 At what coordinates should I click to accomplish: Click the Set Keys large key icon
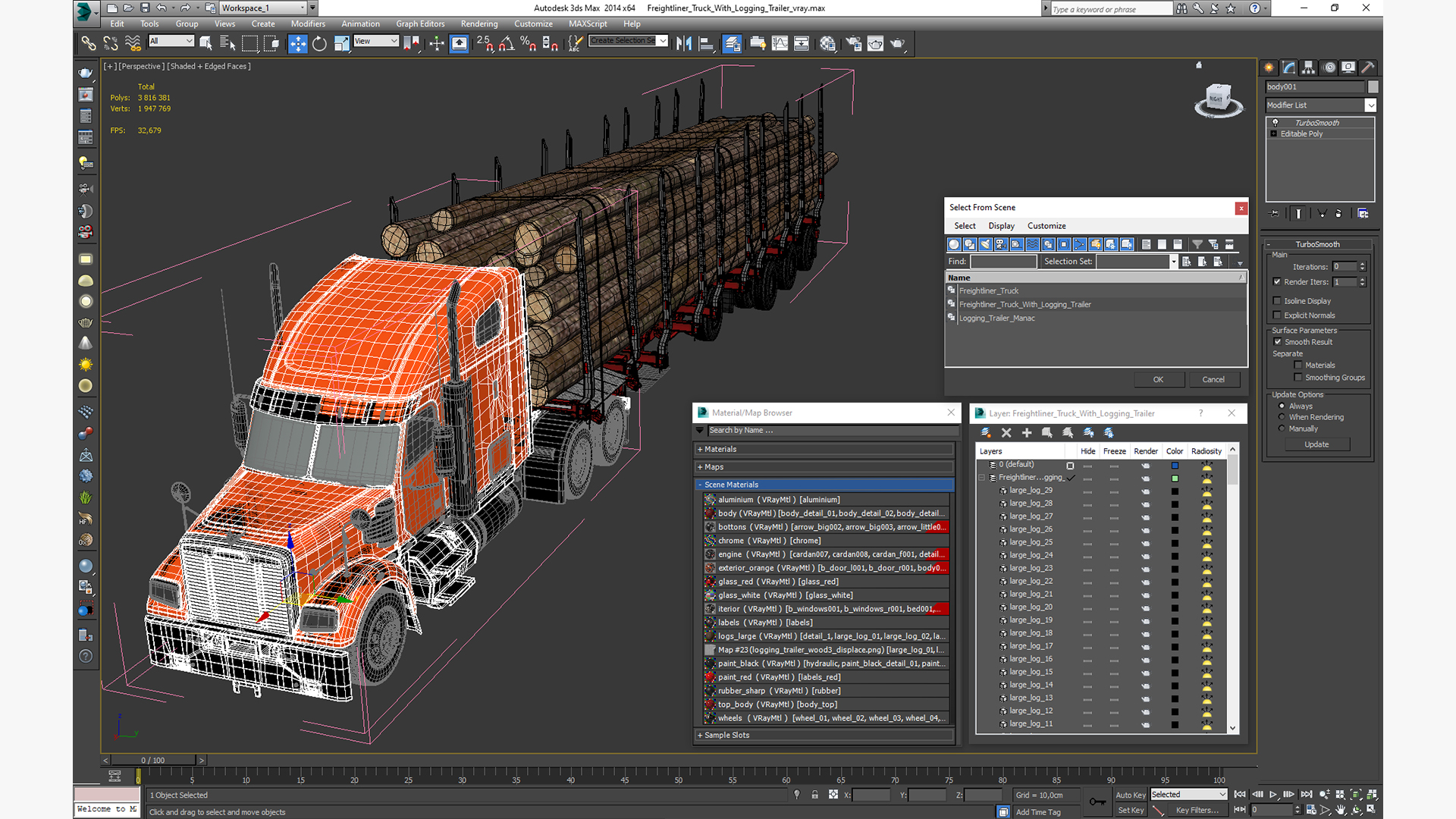pyautogui.click(x=1097, y=802)
